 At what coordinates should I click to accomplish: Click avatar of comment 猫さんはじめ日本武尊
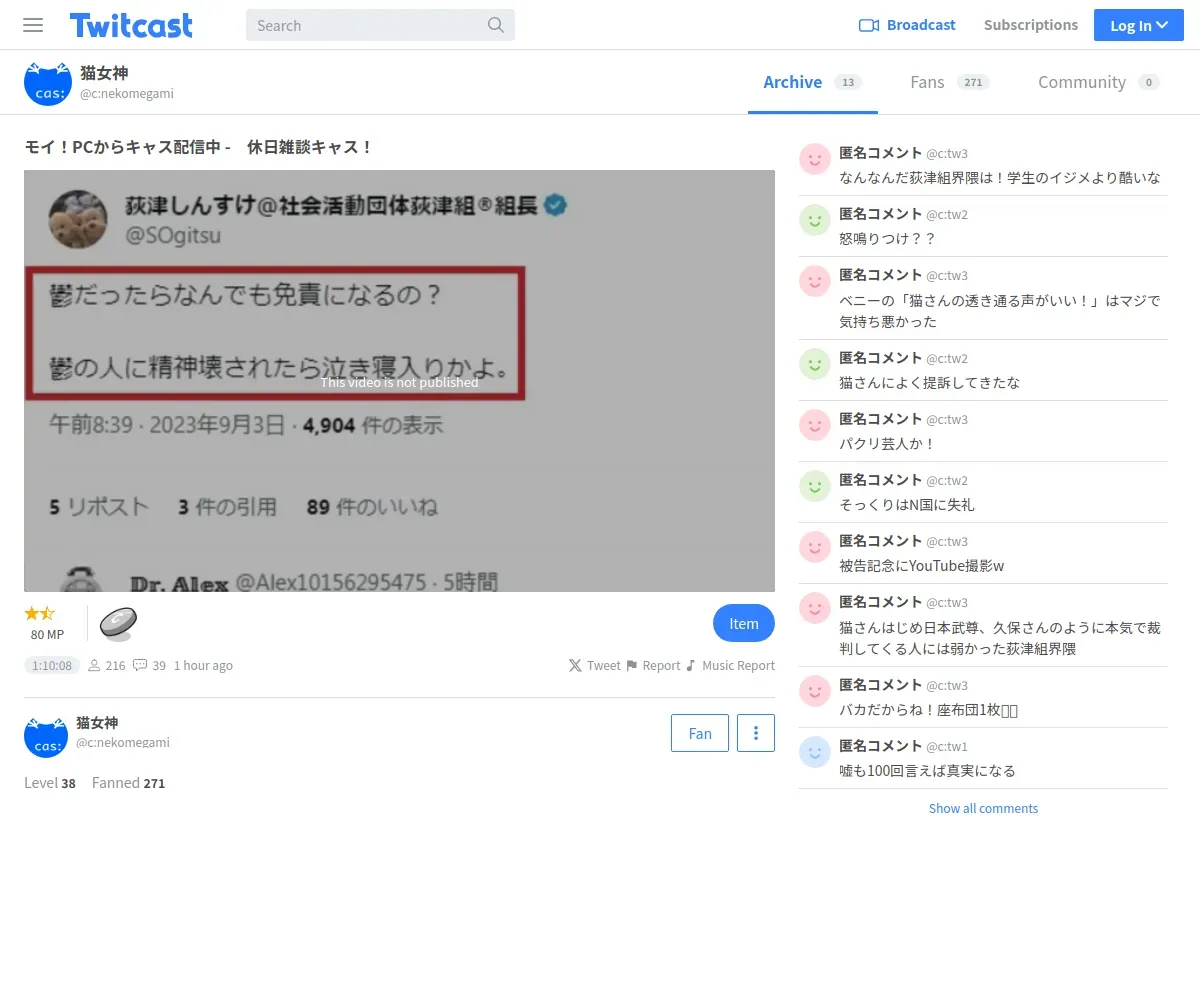815,608
